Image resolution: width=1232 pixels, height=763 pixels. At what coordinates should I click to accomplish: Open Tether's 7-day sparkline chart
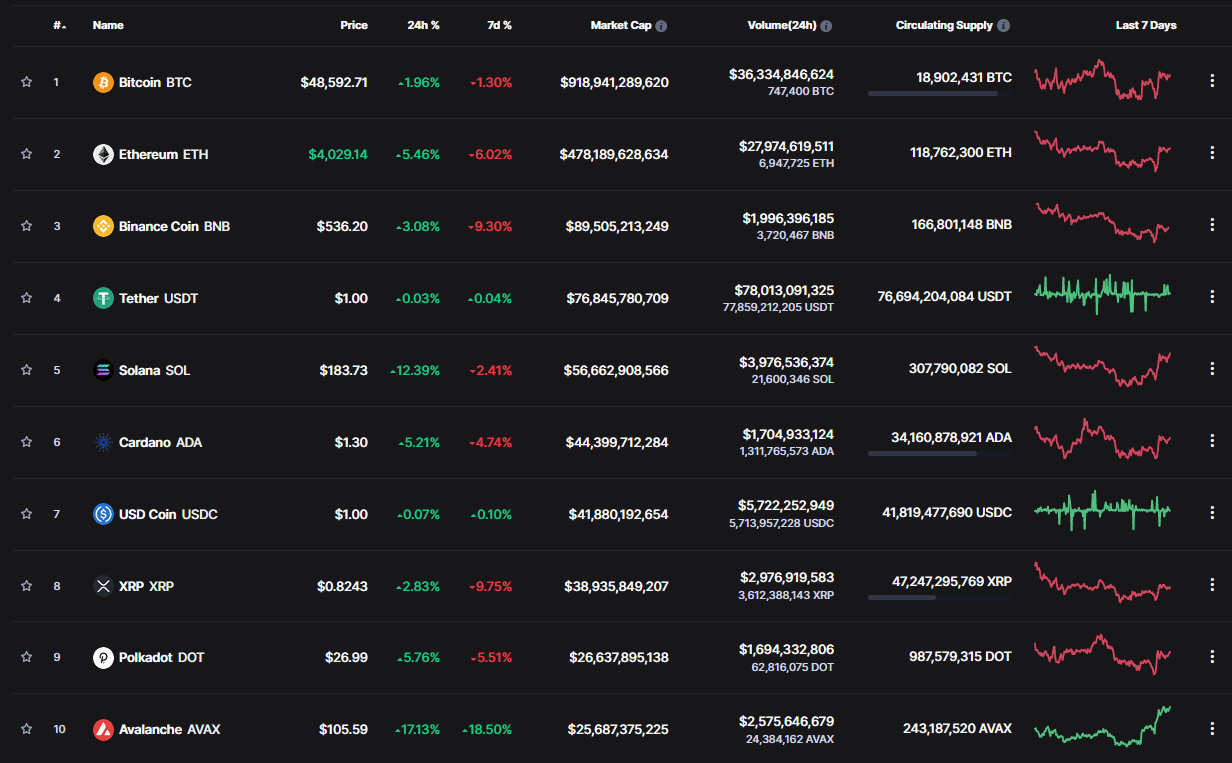point(1102,295)
